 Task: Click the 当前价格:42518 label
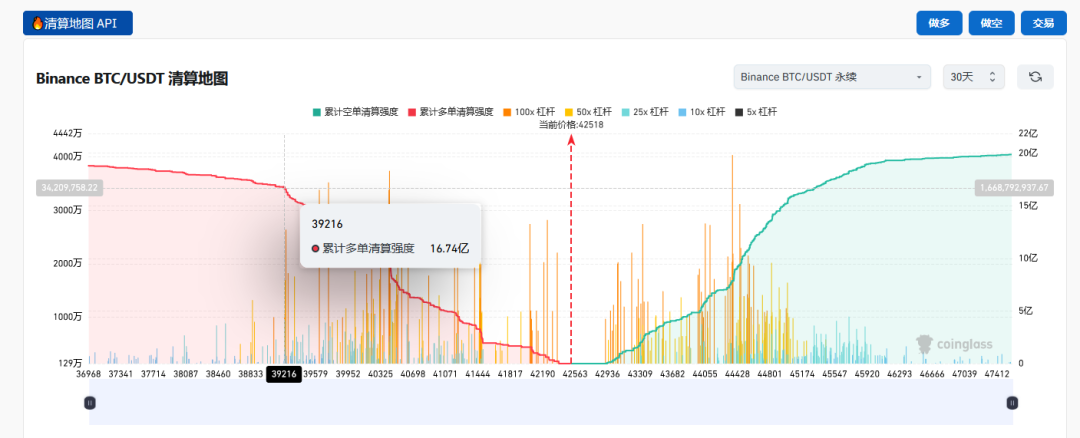[x=571, y=125]
